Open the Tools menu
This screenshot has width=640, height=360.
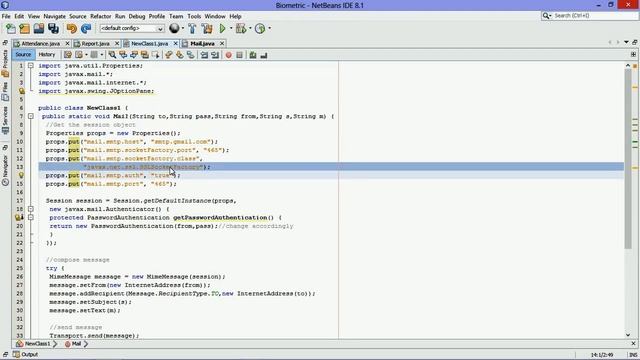pos(194,16)
